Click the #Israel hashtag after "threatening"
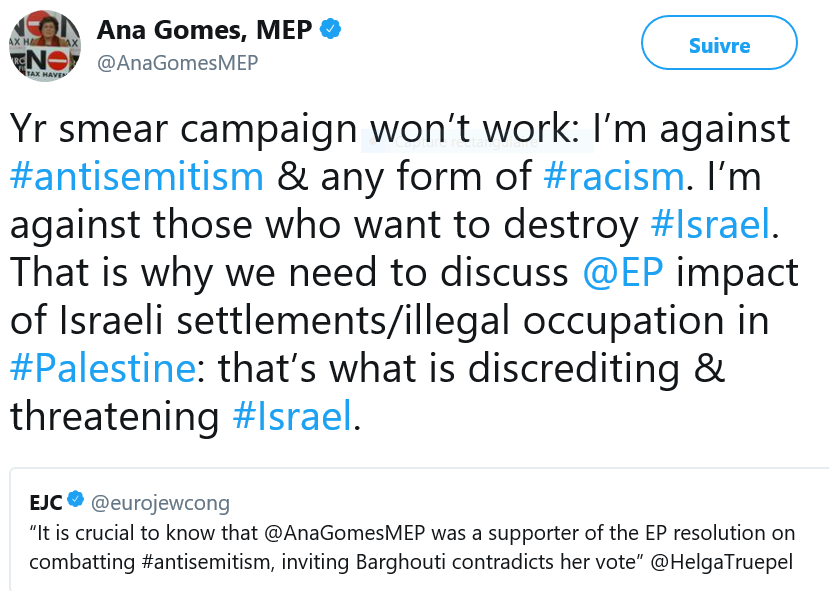This screenshot has height=591, width=829. pyautogui.click(x=293, y=416)
